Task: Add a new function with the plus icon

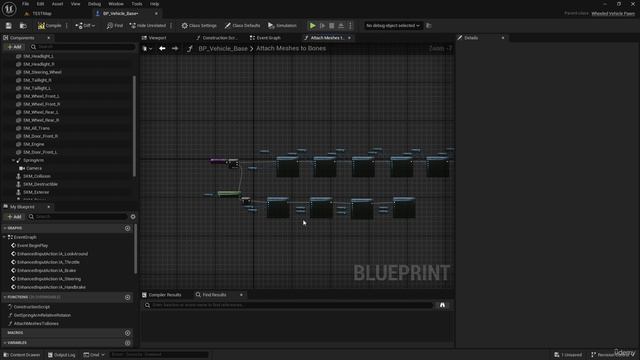Action: click(x=127, y=298)
